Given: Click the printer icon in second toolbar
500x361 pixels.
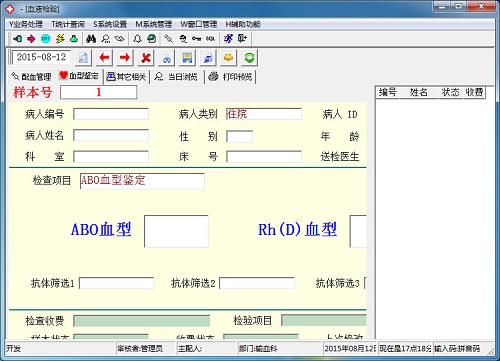Looking at the screenshot, I should (208, 58).
